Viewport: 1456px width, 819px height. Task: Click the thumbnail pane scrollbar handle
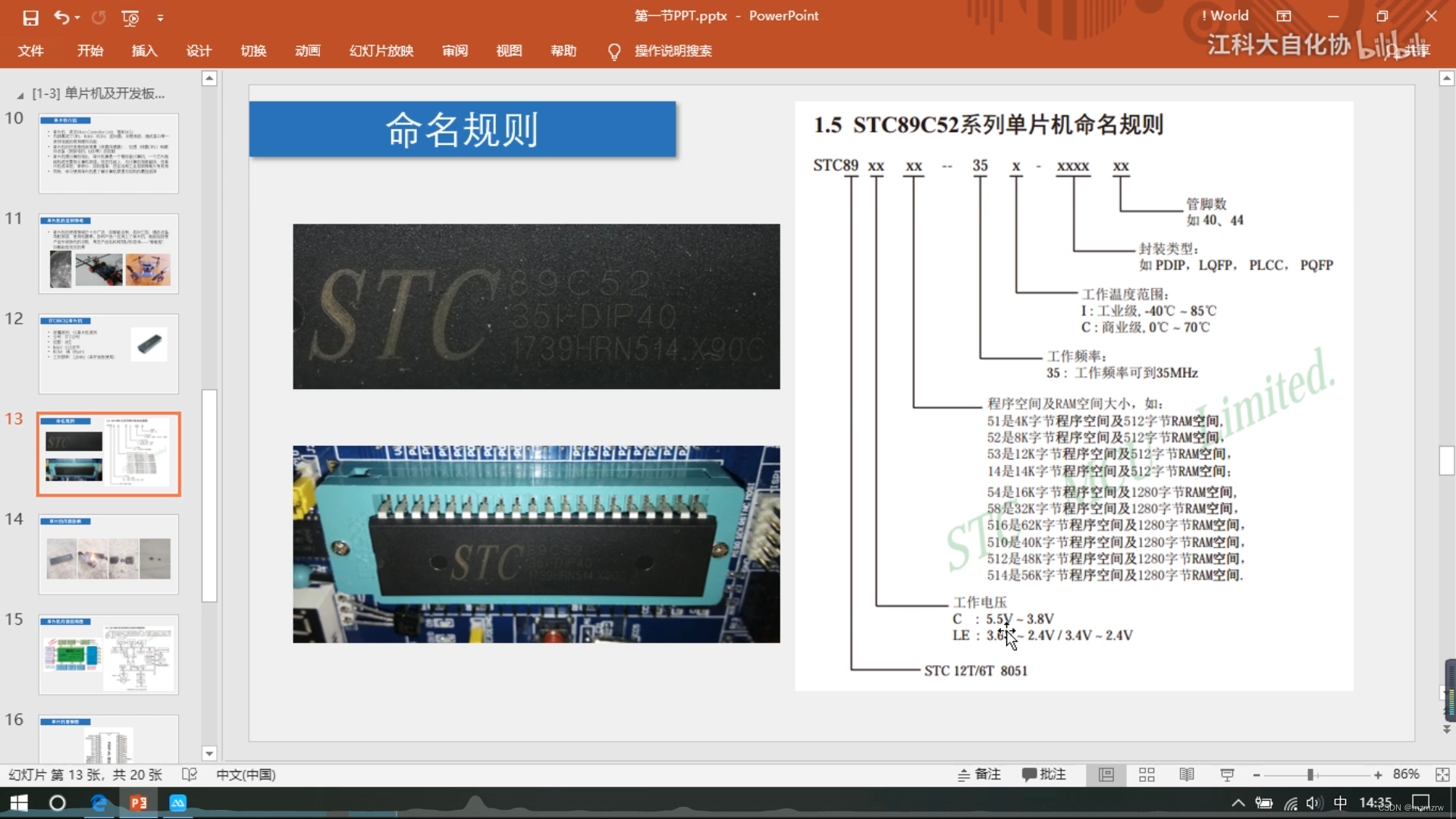tap(209, 495)
